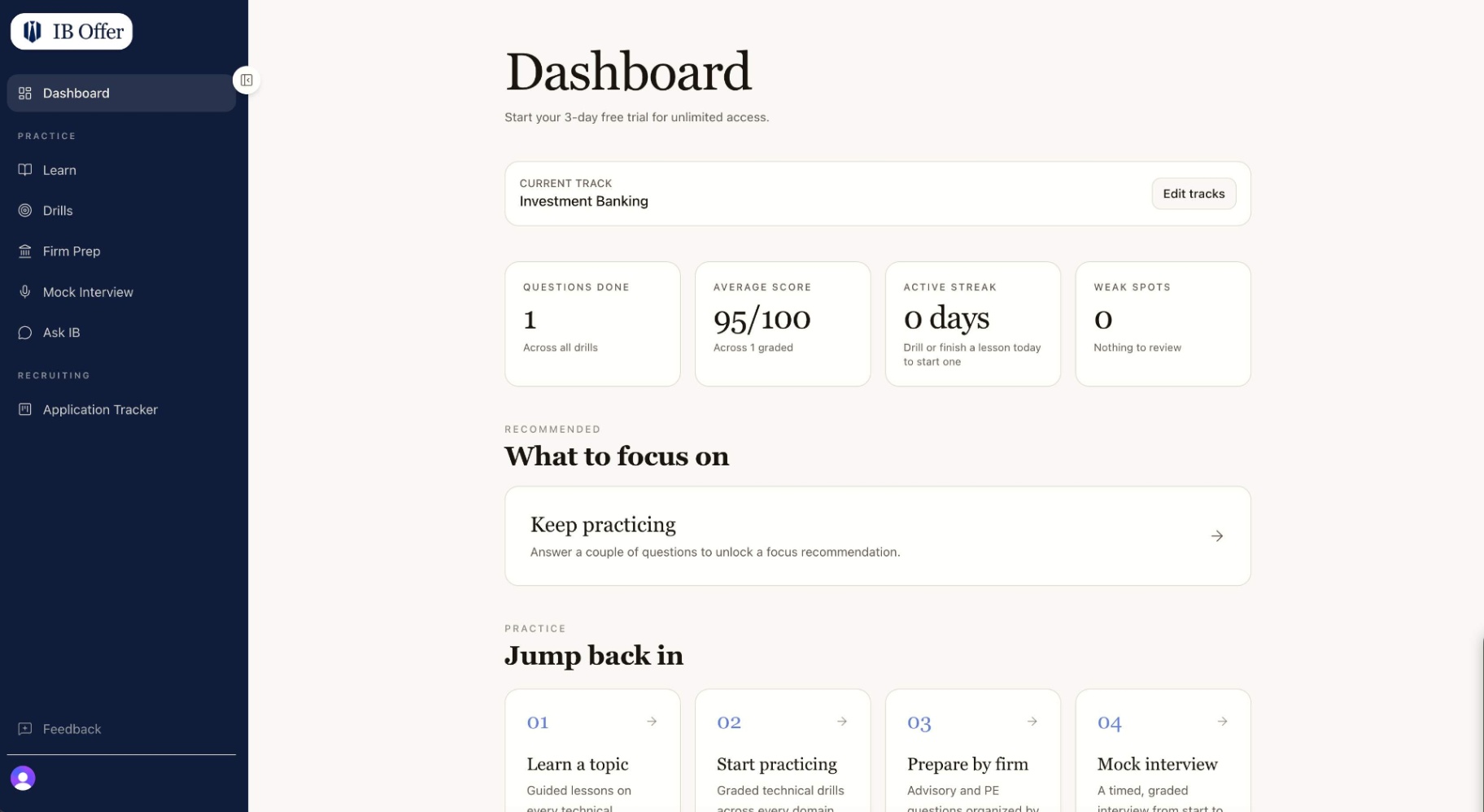1484x812 pixels.
Task: Open the Mock interview card numbered 04
Action: [x=1163, y=751]
